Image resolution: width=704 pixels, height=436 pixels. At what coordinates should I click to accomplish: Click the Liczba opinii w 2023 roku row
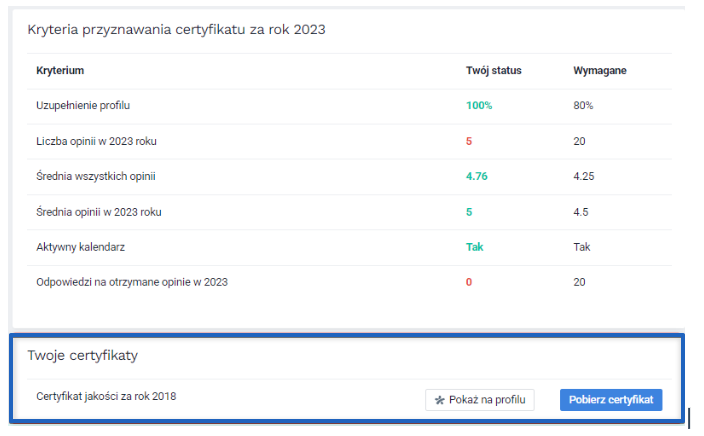tap(96, 141)
